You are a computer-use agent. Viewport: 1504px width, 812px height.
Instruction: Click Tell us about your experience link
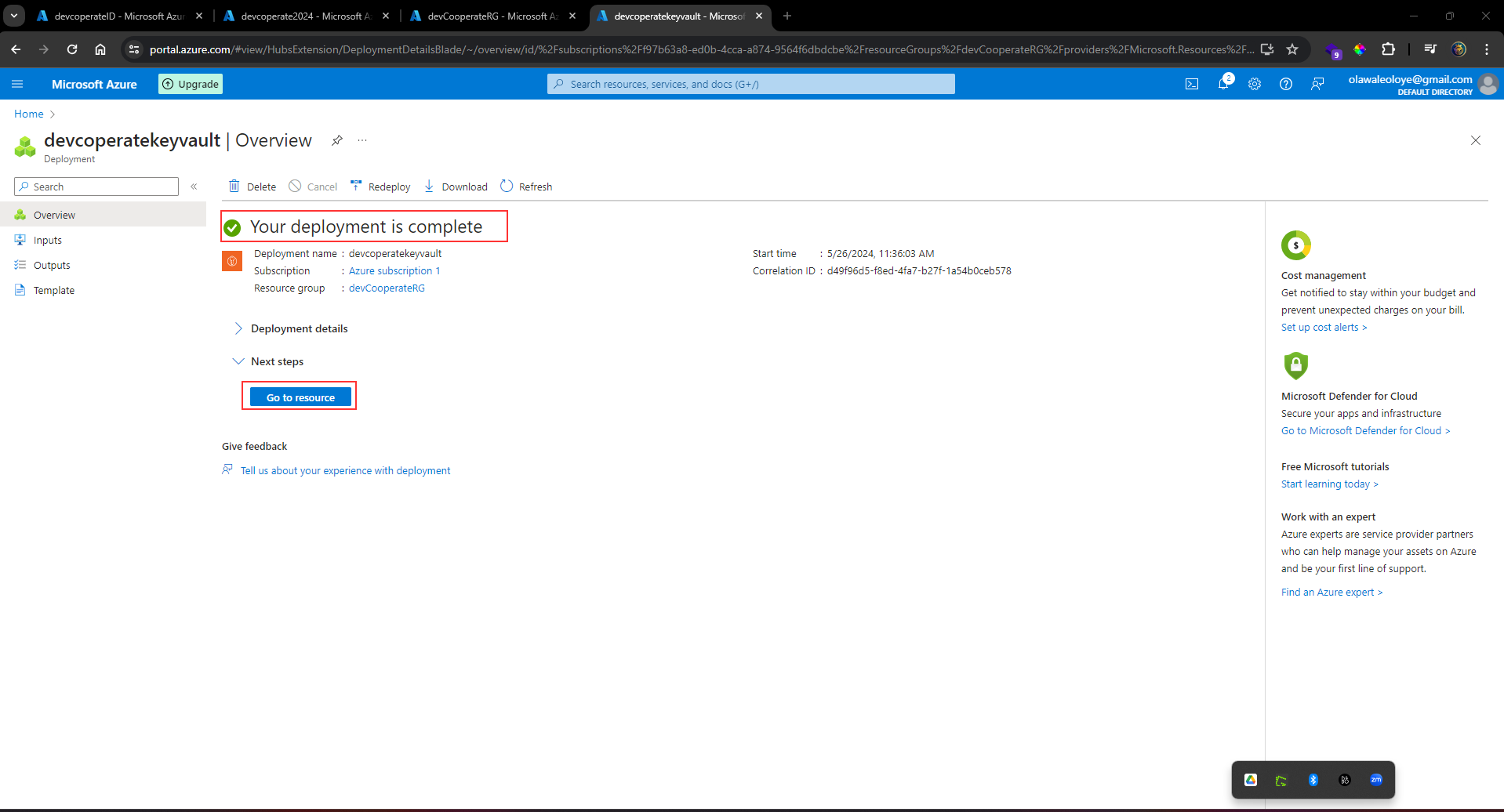point(345,471)
